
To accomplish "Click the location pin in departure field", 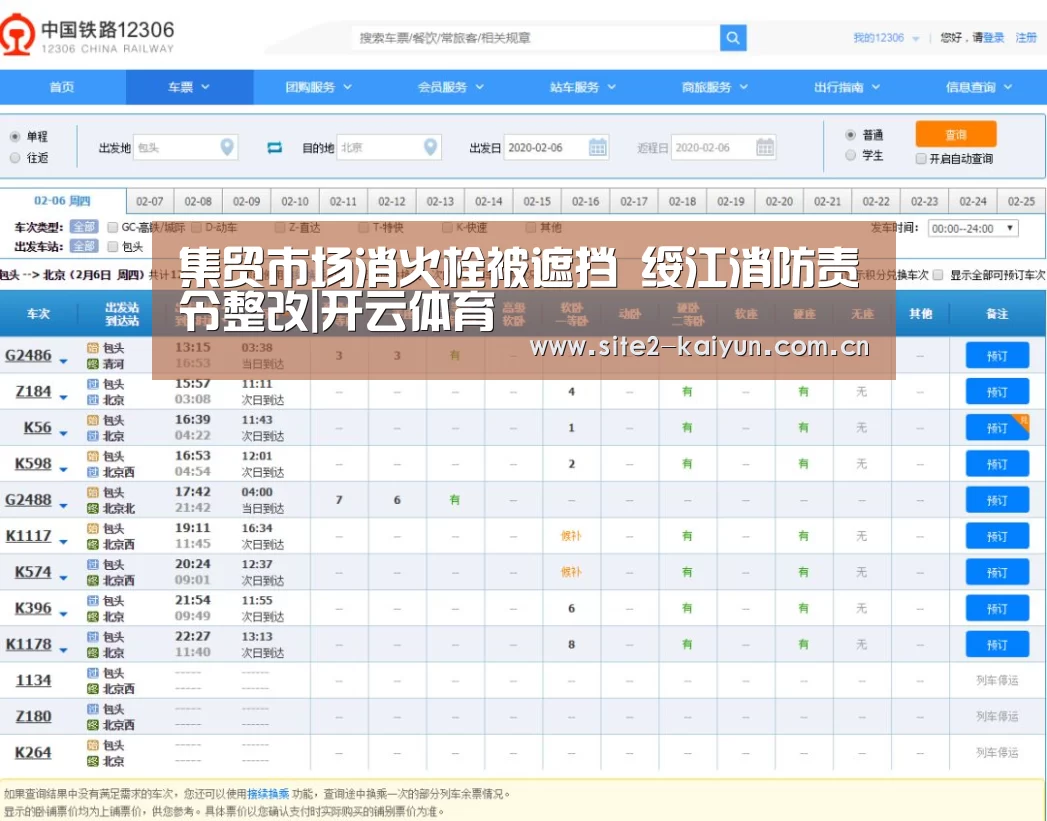I will [x=227, y=147].
